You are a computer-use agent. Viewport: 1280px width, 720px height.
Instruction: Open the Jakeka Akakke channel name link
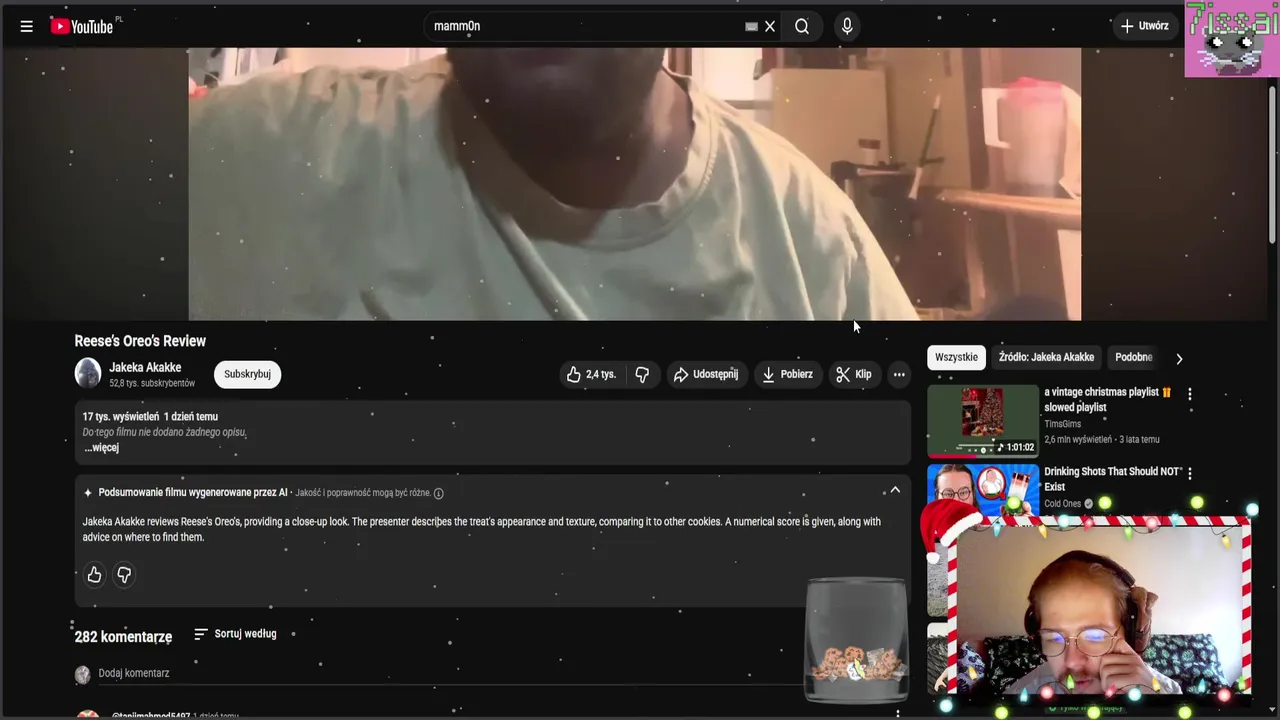[x=145, y=367]
